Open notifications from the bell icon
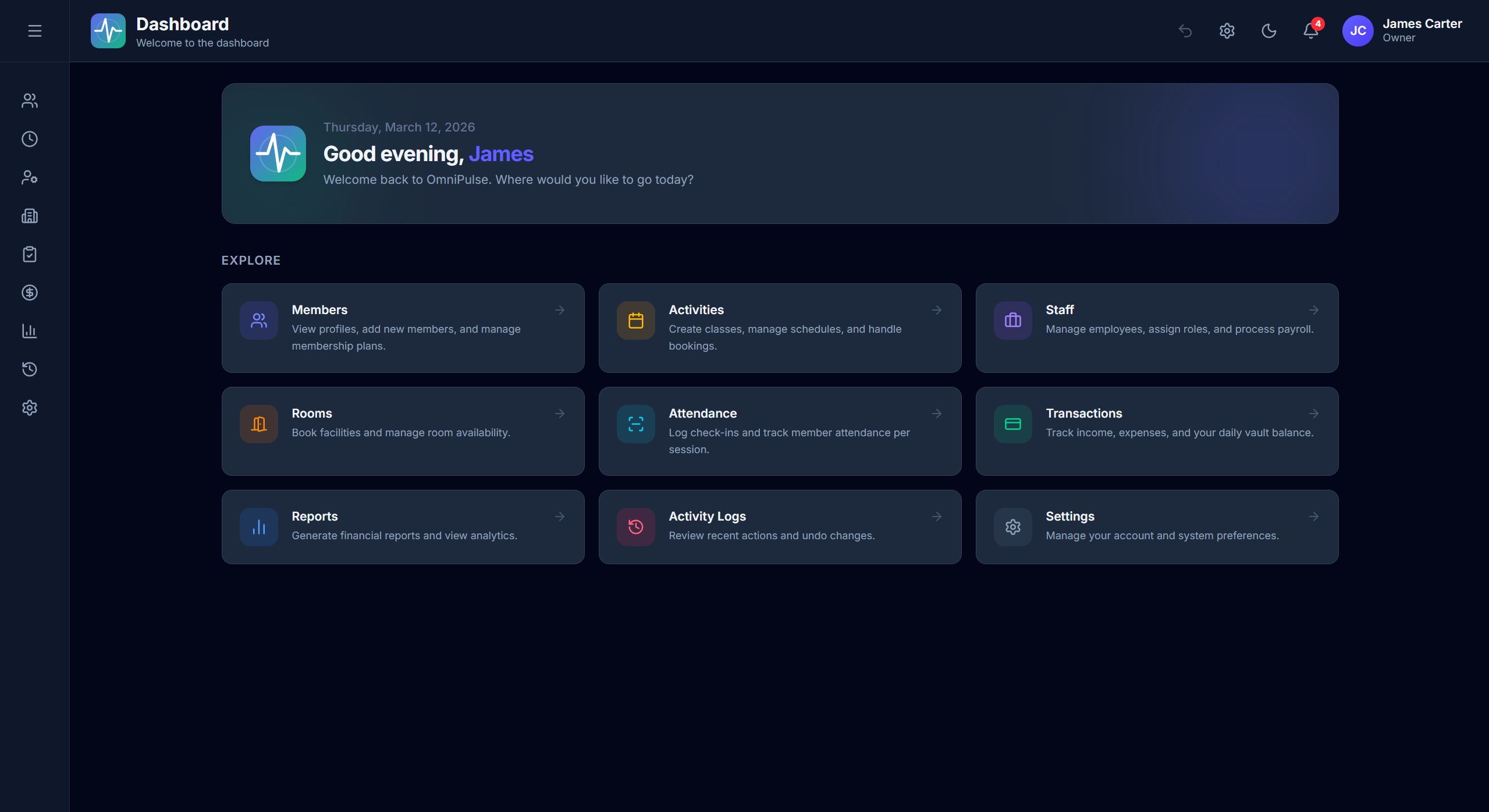 (1310, 31)
